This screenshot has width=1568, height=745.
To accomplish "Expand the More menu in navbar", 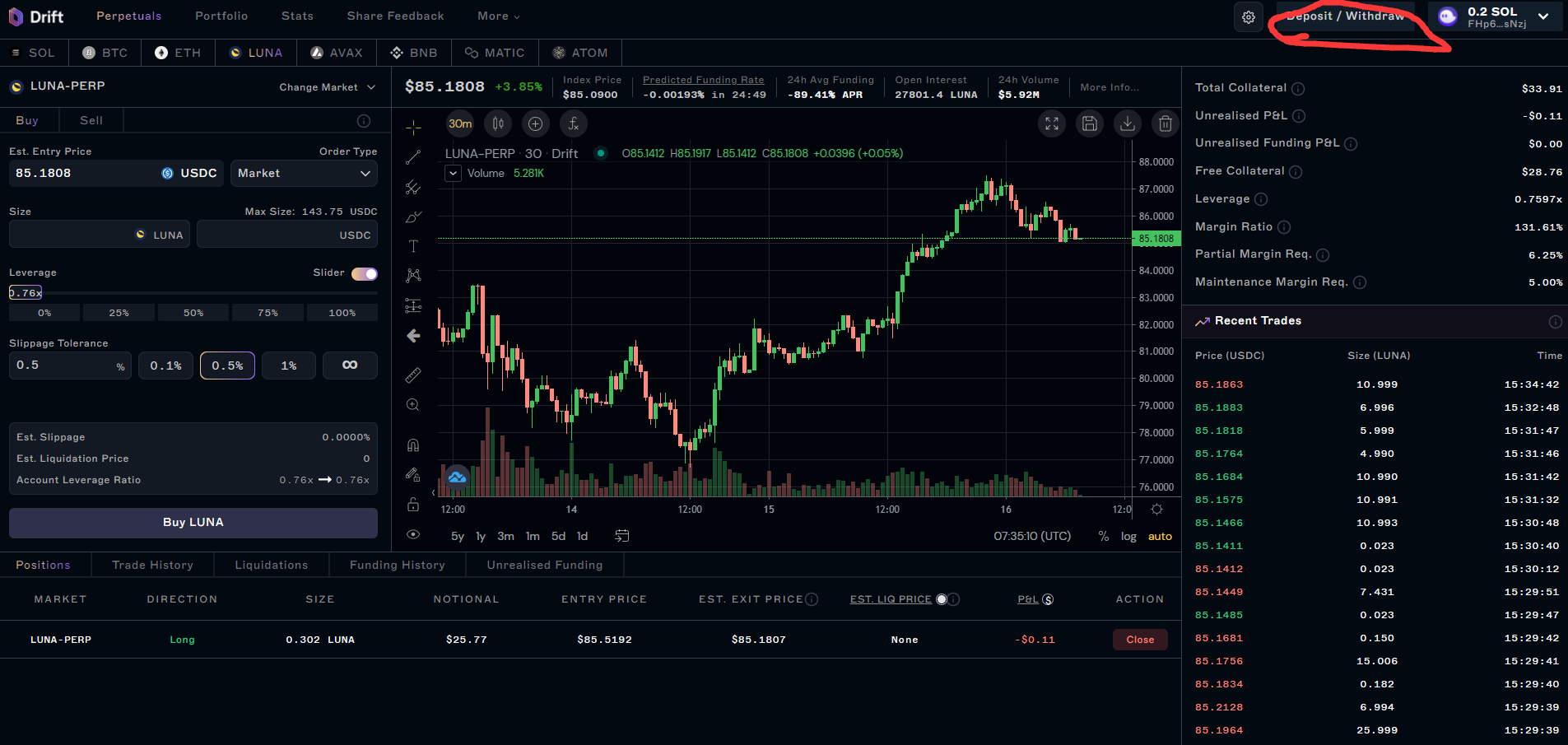I will [498, 16].
